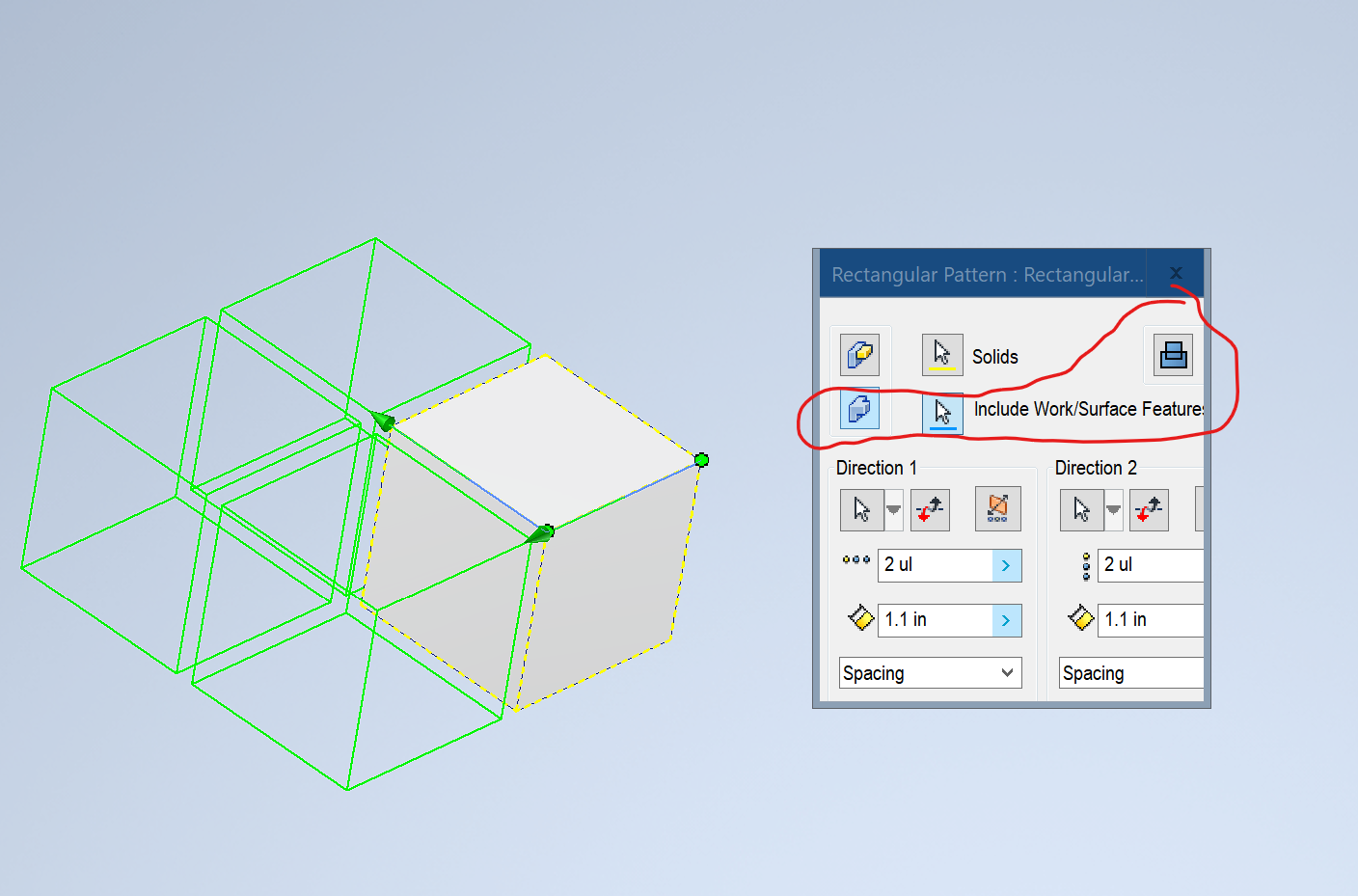Click the frame/base placement icon at top right
1358x896 pixels.
(x=1173, y=355)
